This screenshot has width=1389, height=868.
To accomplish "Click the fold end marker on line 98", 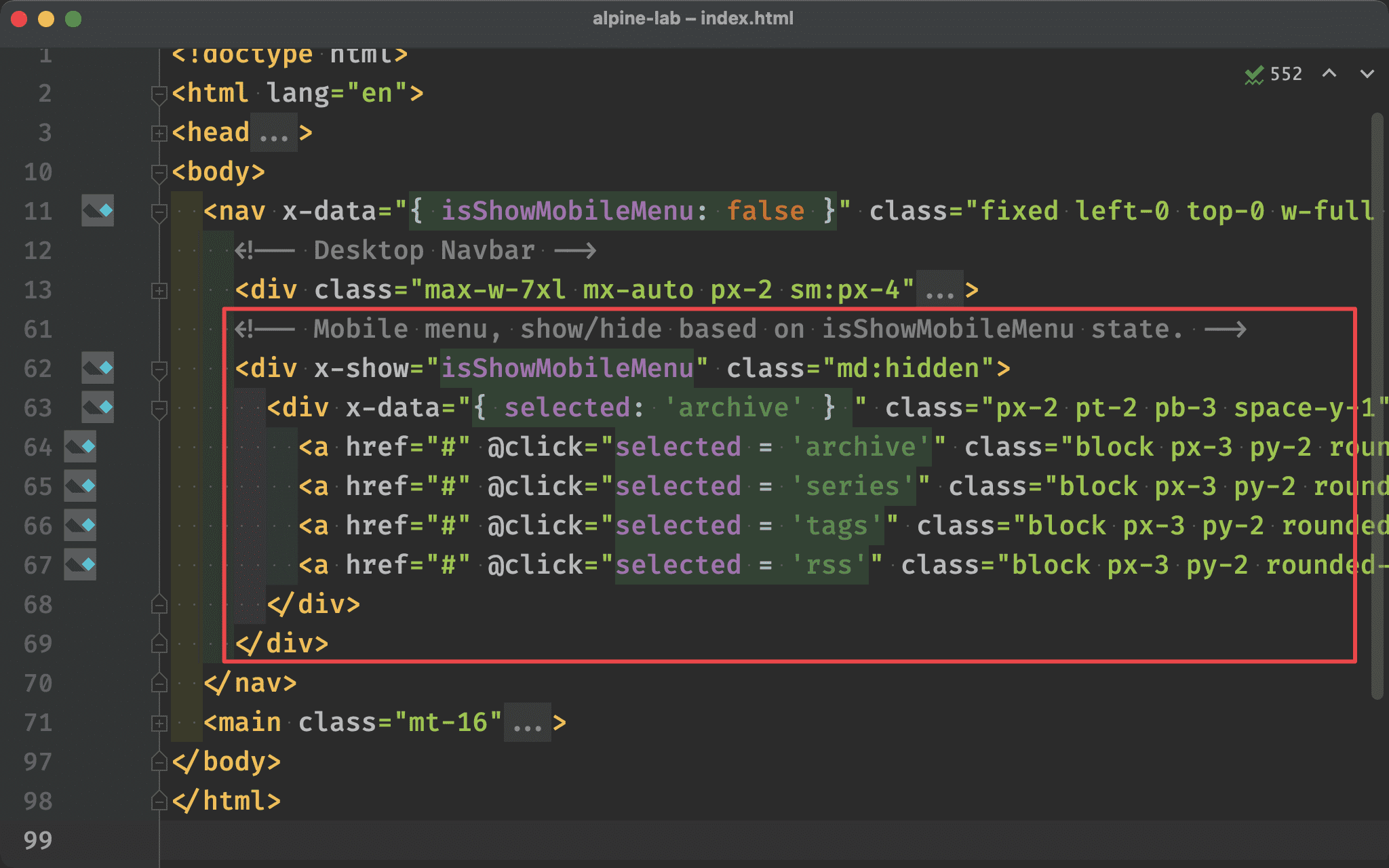I will coord(159,801).
